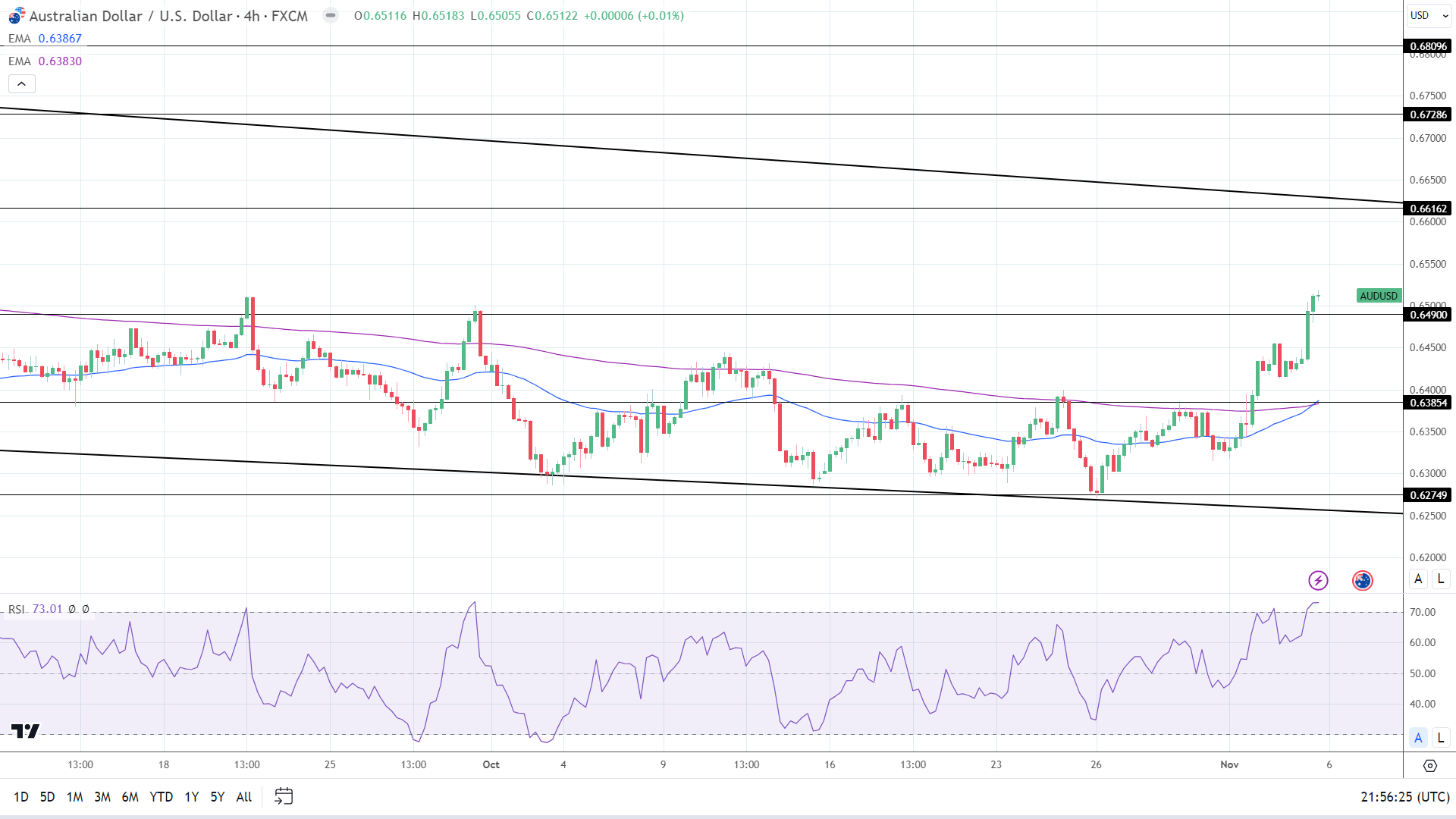The image size is (1456, 819).
Task: Open the USD currency dropdown
Action: coord(1429,15)
